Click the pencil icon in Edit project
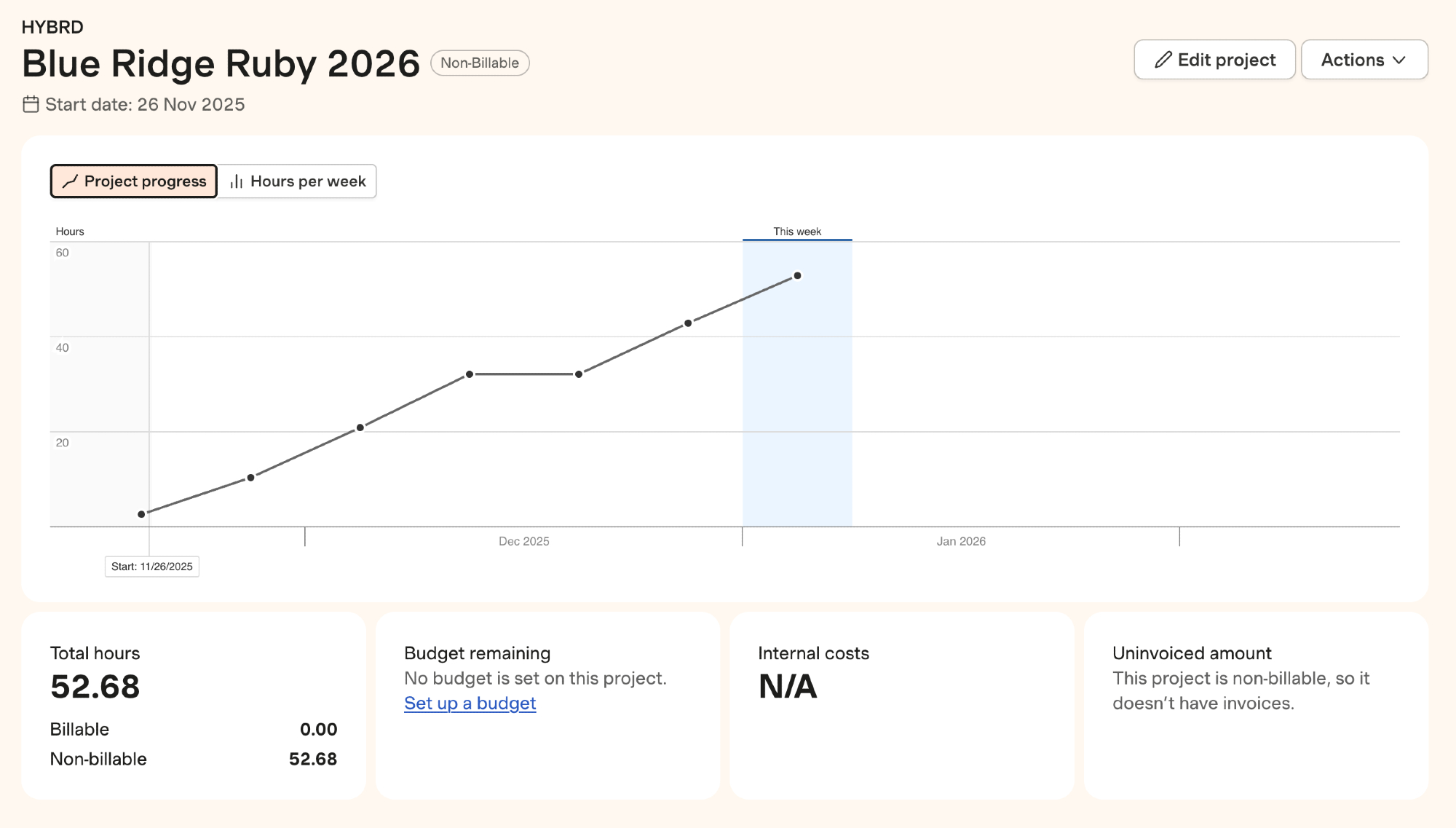1456x828 pixels. (1163, 60)
